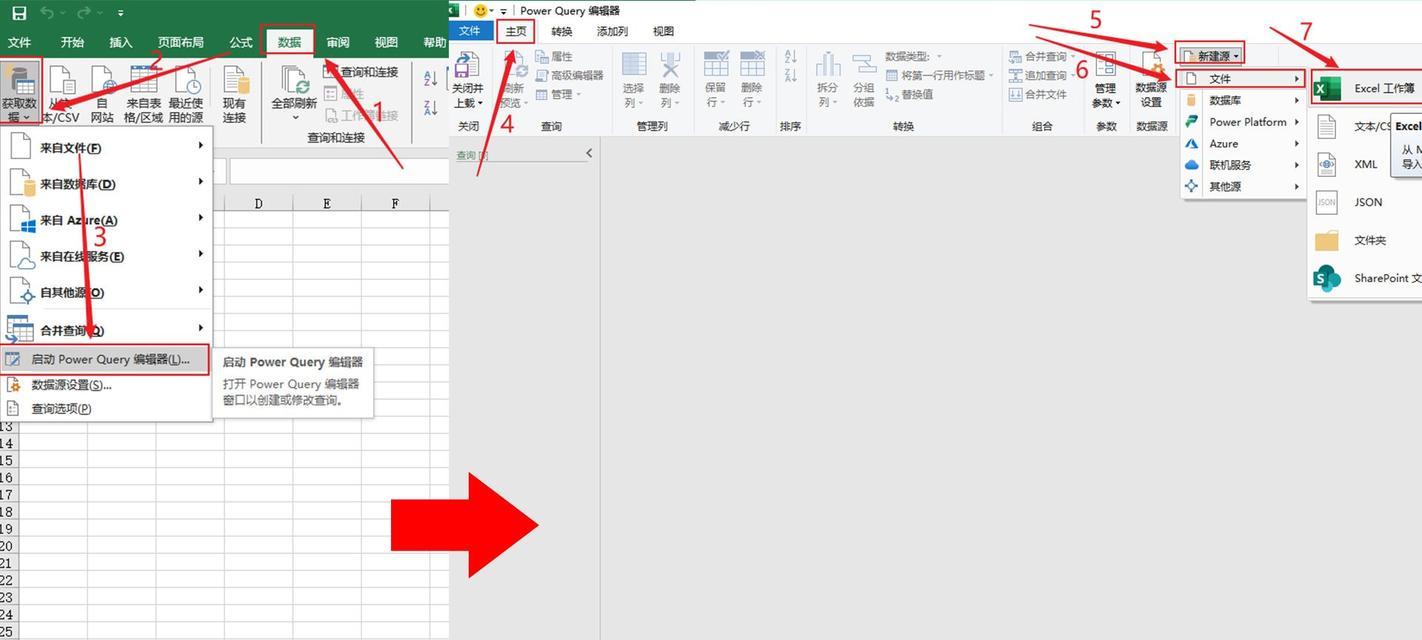This screenshot has height=640, width=1422.
Task: Click 查询和连接 button in Excel ribbon
Action: pos(361,72)
